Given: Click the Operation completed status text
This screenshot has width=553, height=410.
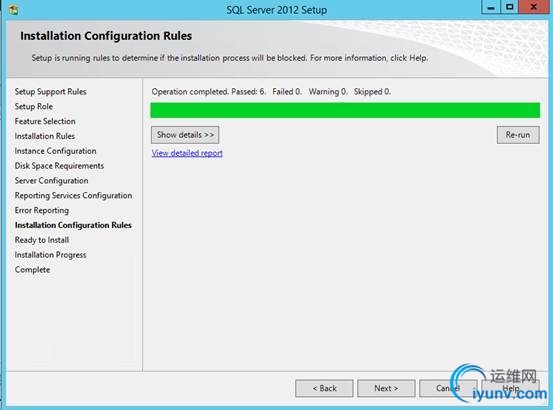Looking at the screenshot, I should pos(271,92).
